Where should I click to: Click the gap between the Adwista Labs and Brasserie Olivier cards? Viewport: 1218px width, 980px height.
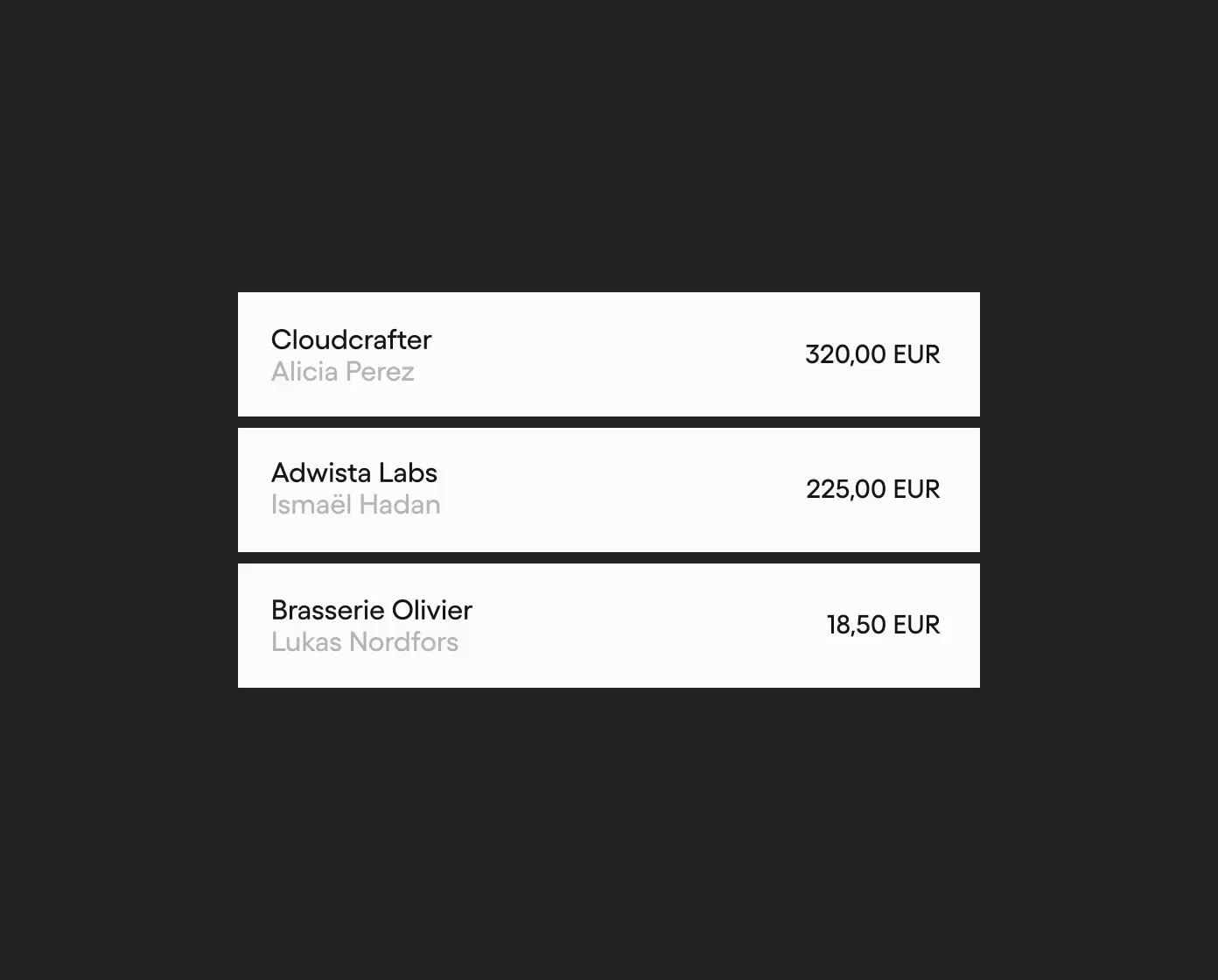(609, 558)
